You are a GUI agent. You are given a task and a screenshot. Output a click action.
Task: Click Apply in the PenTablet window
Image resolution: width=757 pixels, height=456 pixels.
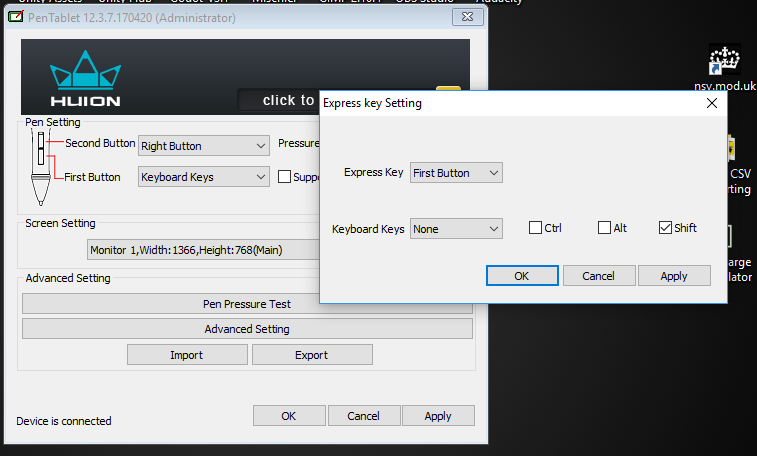point(438,415)
